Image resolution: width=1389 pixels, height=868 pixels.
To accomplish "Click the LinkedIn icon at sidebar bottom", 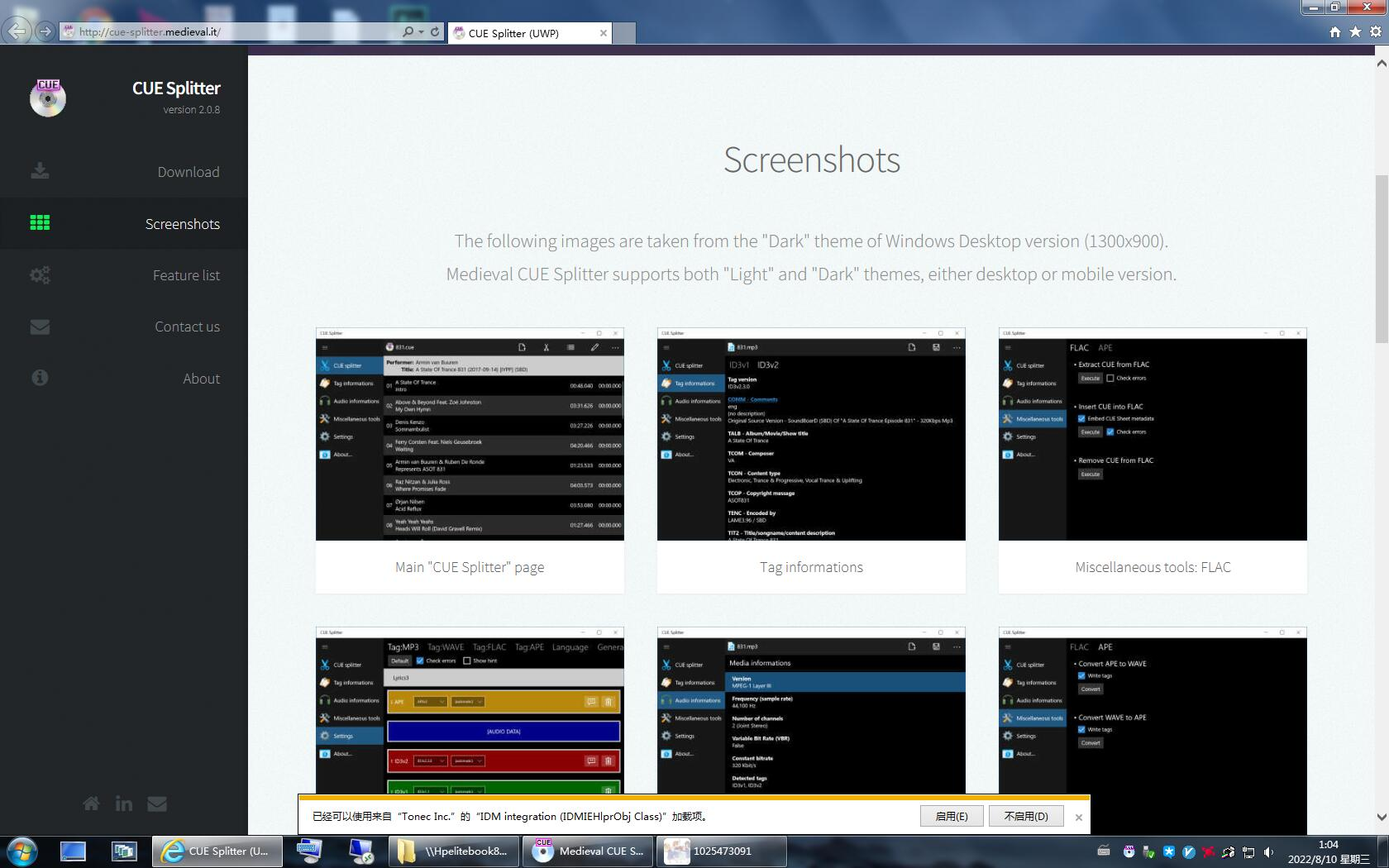I will (124, 804).
